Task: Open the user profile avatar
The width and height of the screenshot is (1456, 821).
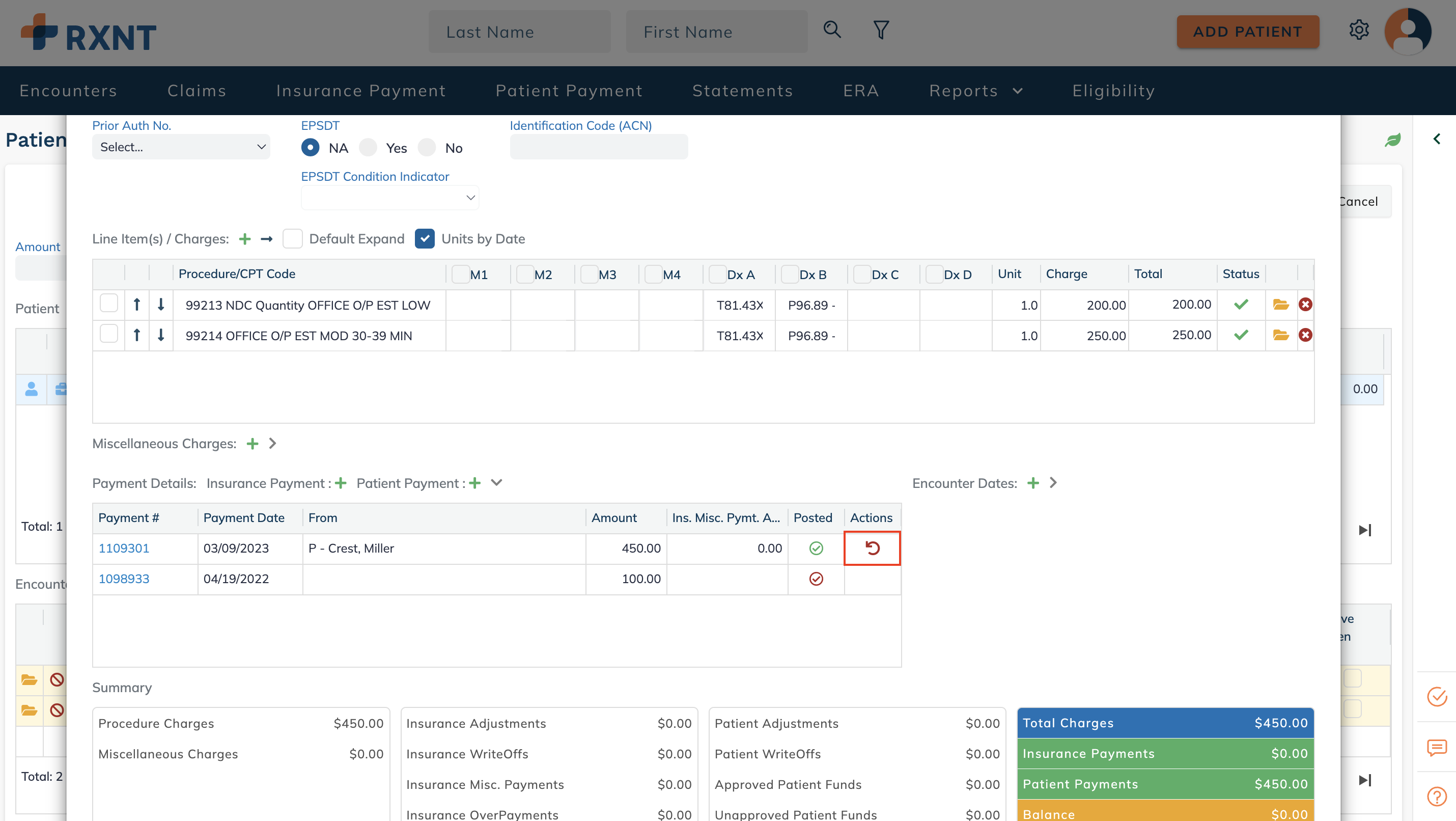Action: (x=1408, y=32)
